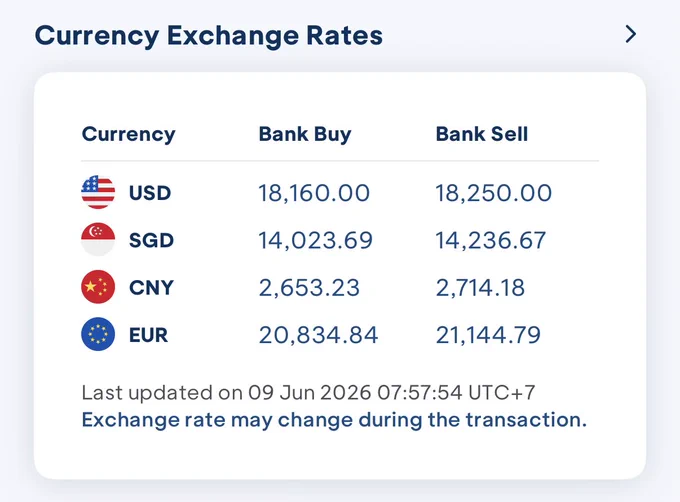Image resolution: width=680 pixels, height=502 pixels.
Task: Click the Last updated timestamp text
Action: [308, 393]
